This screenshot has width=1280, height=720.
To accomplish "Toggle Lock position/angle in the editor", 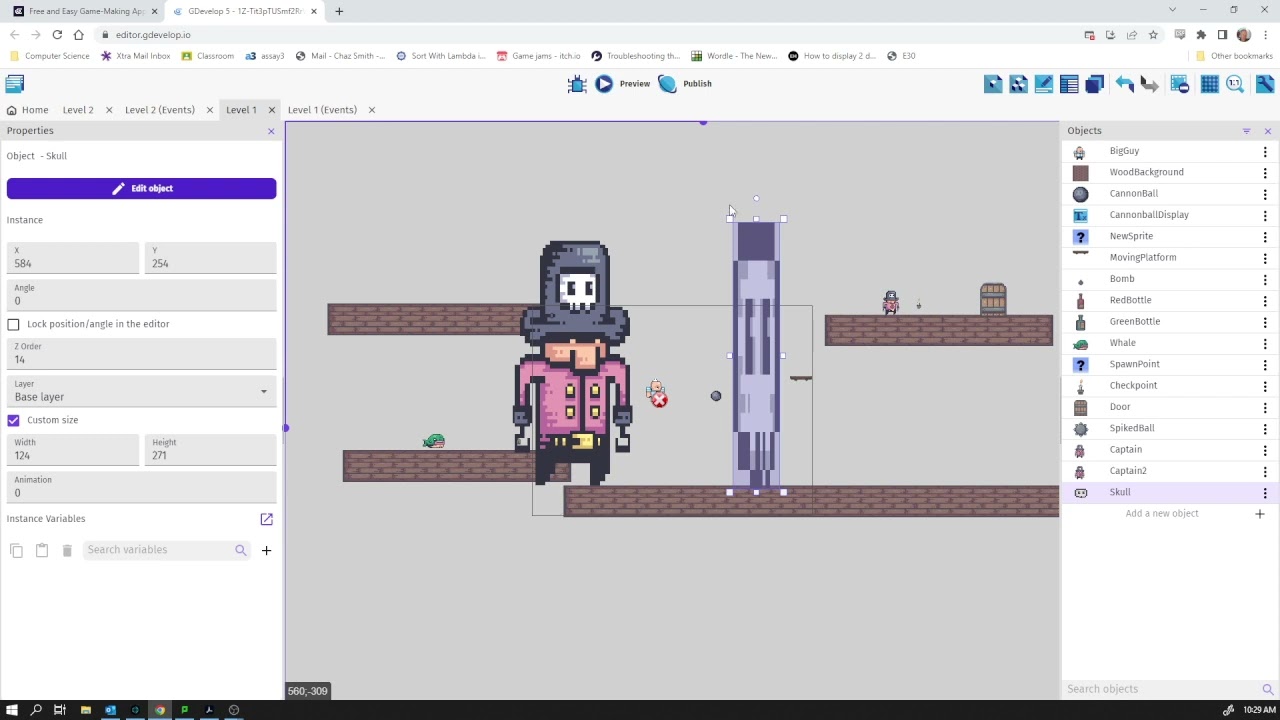I will (x=14, y=324).
